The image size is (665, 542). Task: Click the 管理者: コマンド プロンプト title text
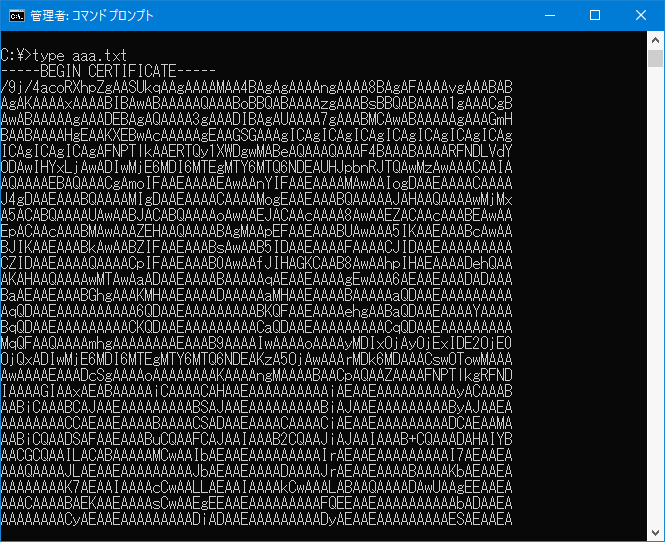pos(92,16)
